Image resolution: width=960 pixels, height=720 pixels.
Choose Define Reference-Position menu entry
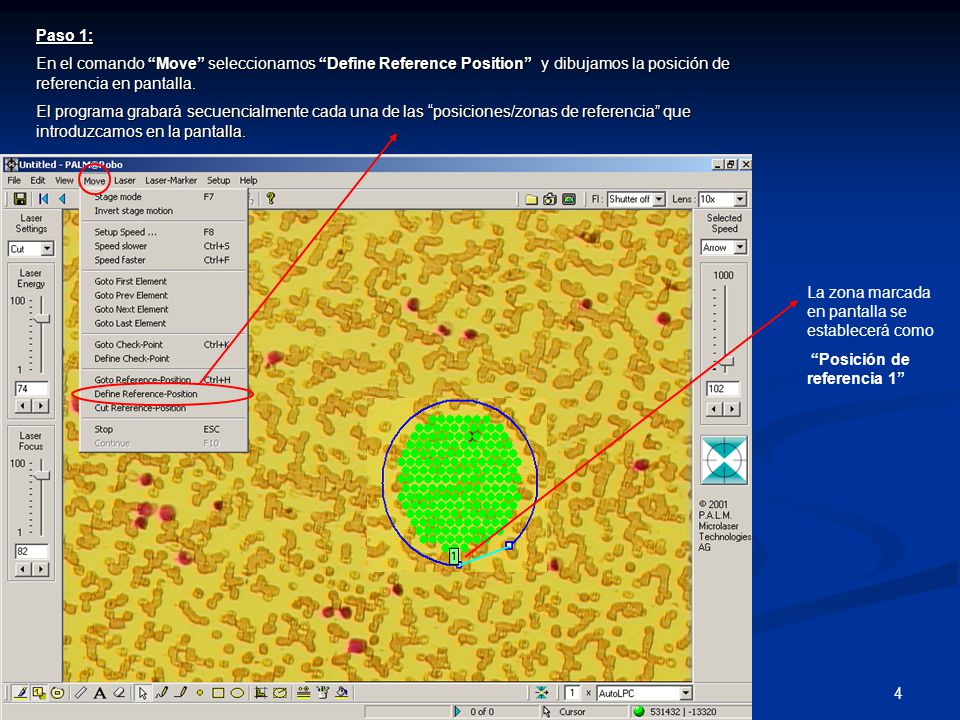pos(164,394)
